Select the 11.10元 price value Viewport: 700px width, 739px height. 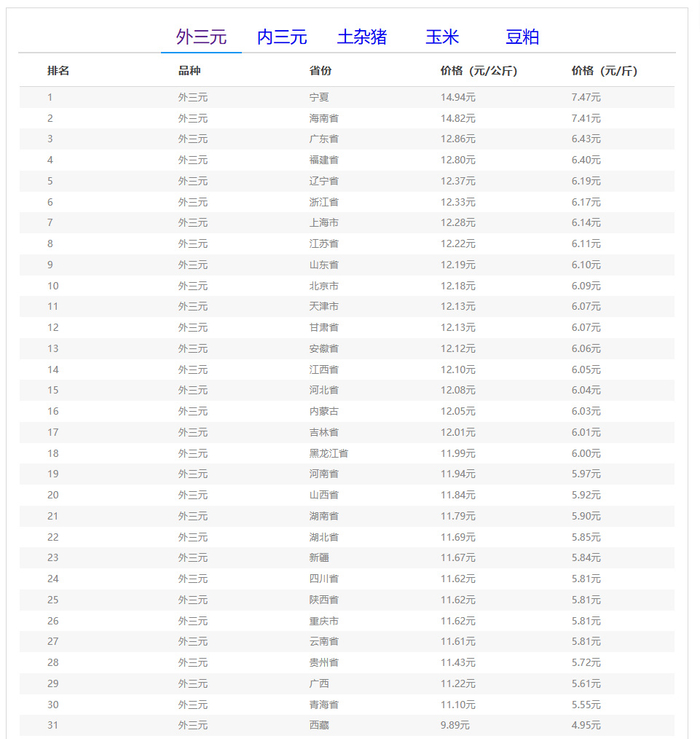(458, 705)
